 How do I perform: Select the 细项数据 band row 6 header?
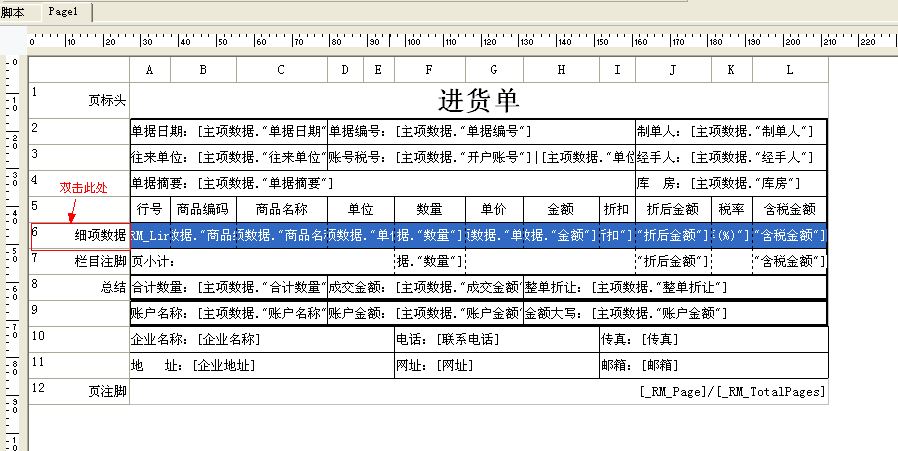tap(80, 236)
